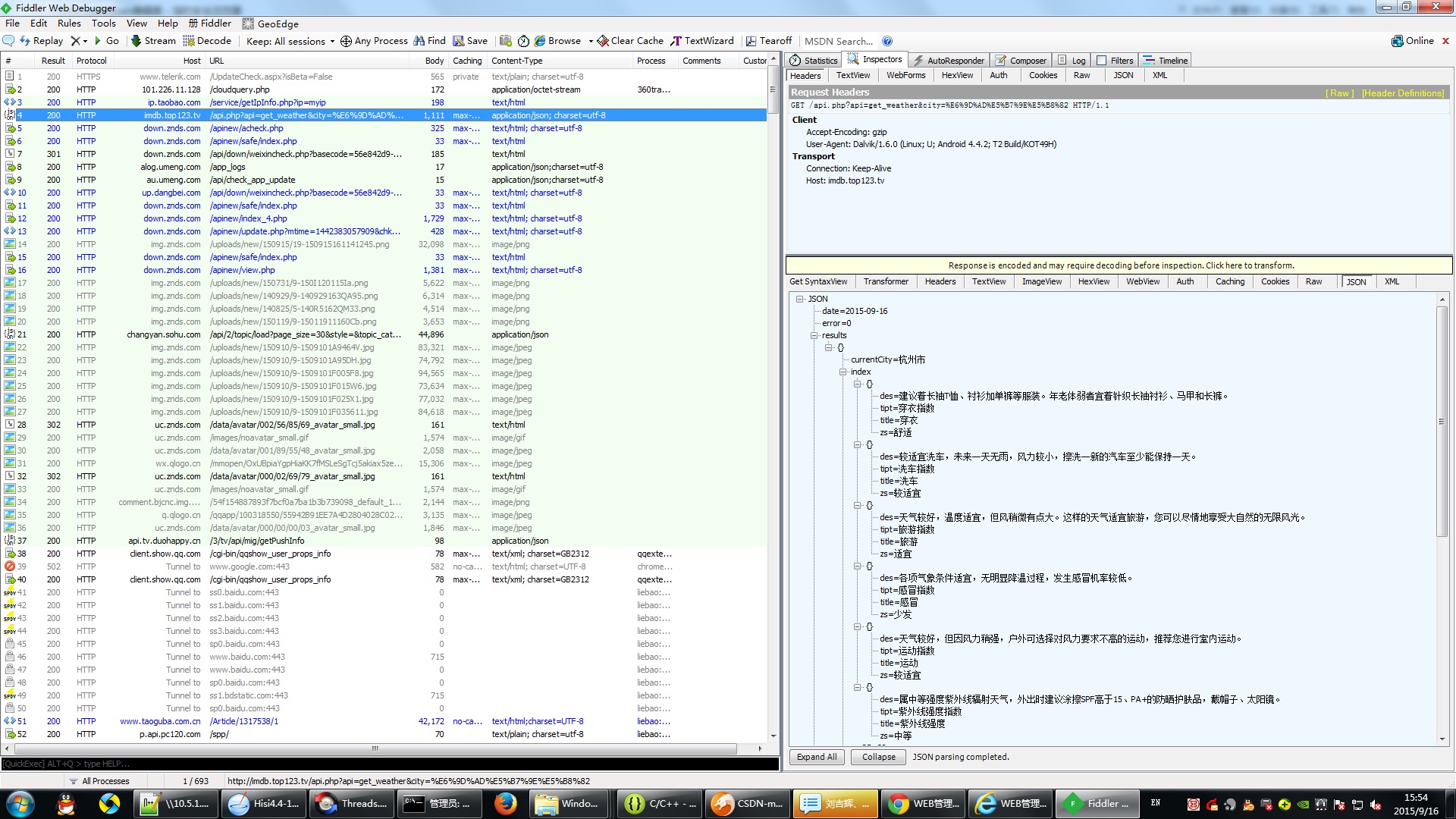
Task: Open the Keep: All sessions dropdown
Action: [x=290, y=41]
